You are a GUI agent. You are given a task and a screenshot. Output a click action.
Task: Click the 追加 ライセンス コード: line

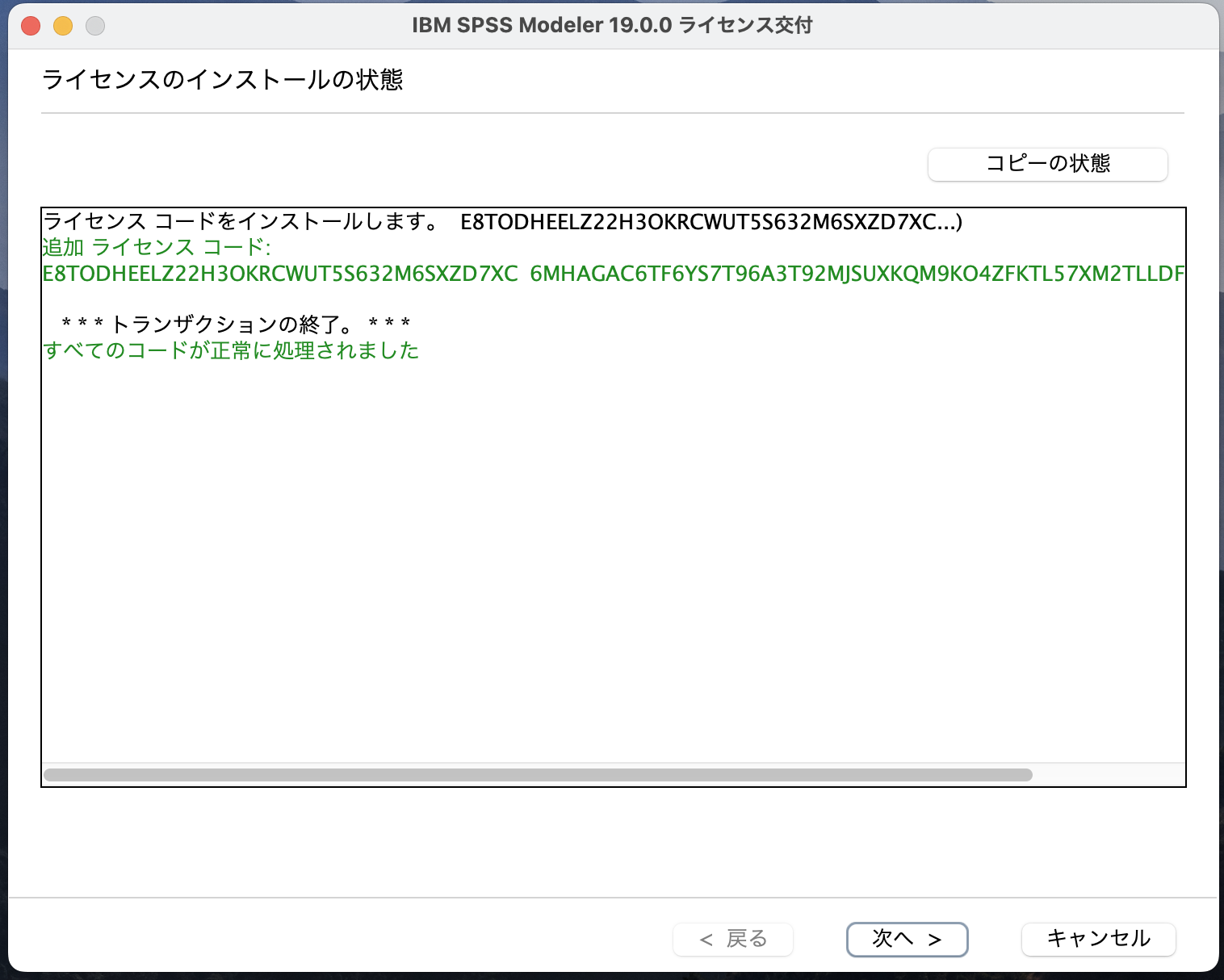coord(157,247)
